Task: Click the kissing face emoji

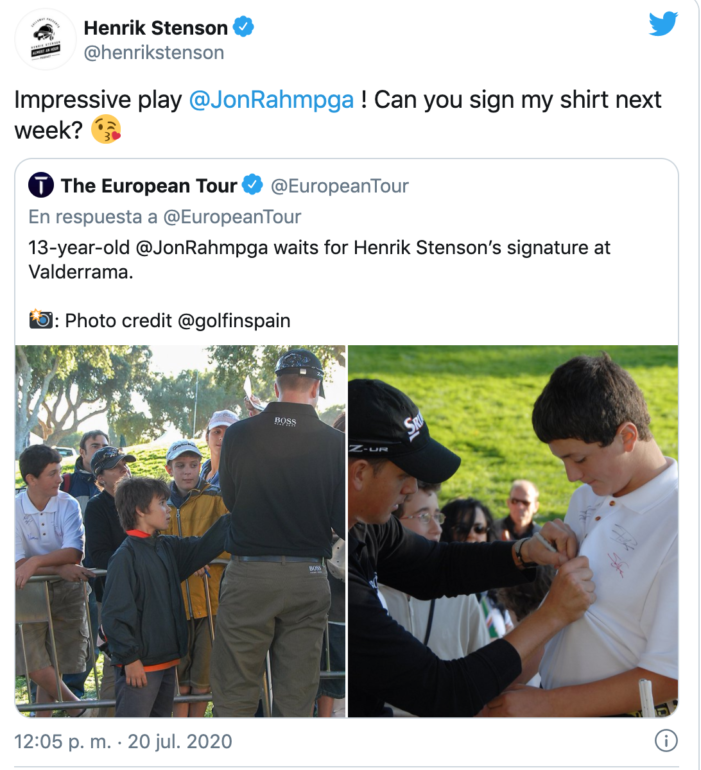Action: coord(107,129)
